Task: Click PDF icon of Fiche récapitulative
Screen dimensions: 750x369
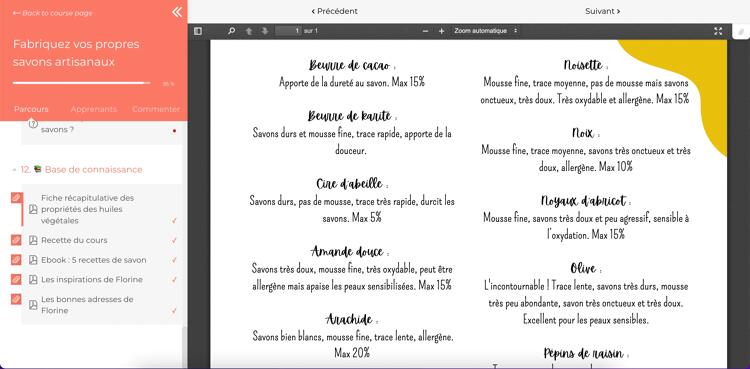Action: coord(33,209)
